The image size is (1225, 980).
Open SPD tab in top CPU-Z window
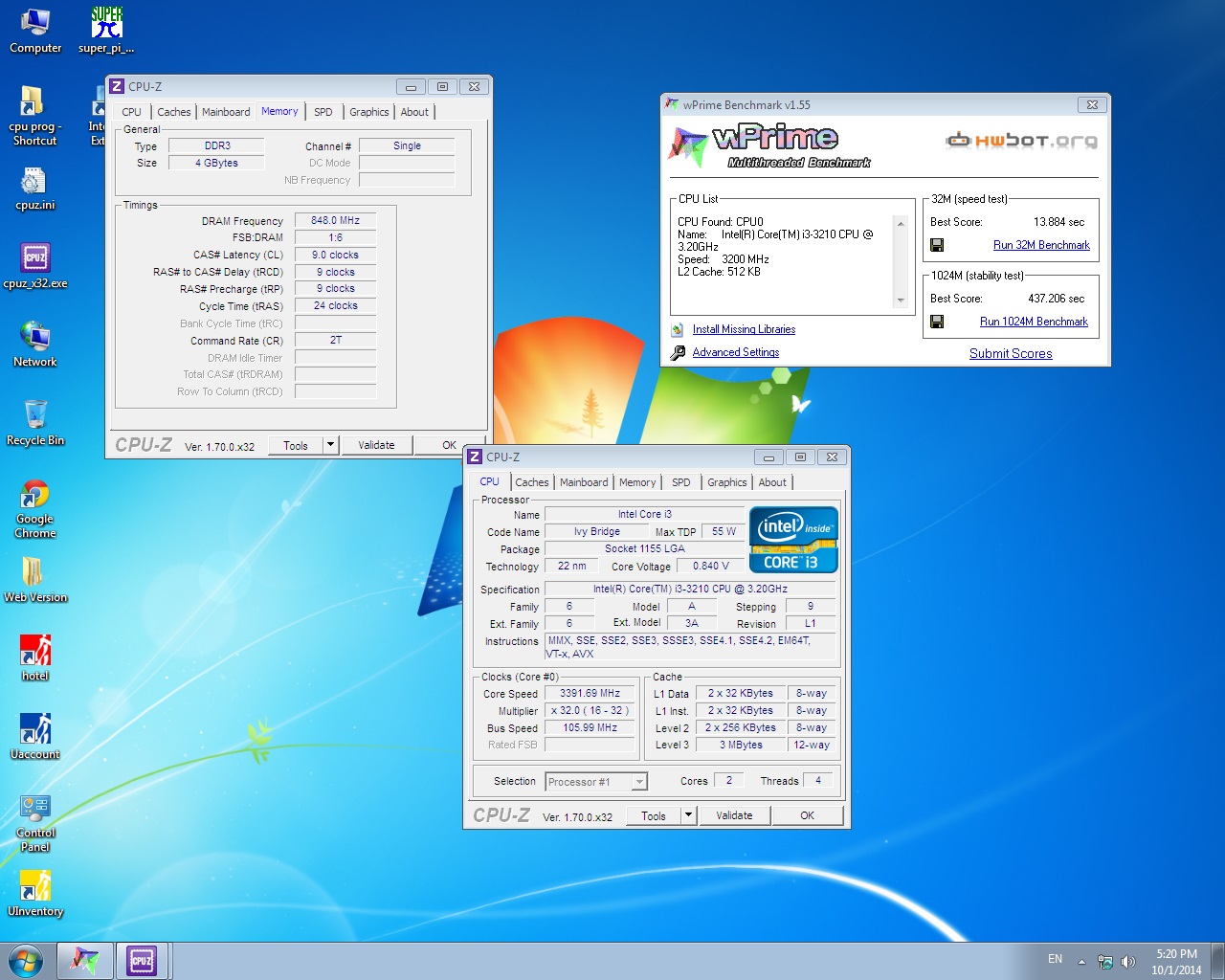(323, 112)
